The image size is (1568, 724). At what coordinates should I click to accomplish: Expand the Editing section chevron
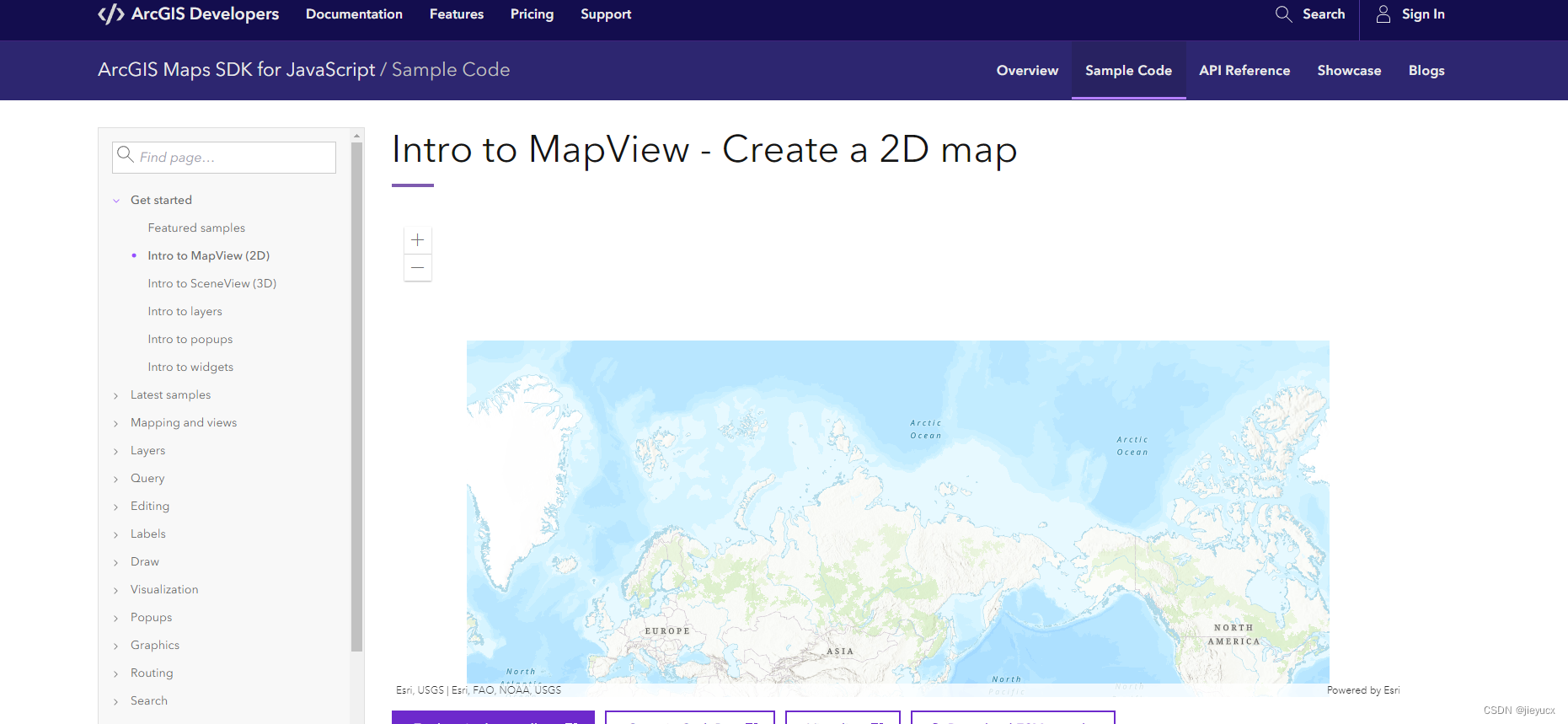[116, 507]
